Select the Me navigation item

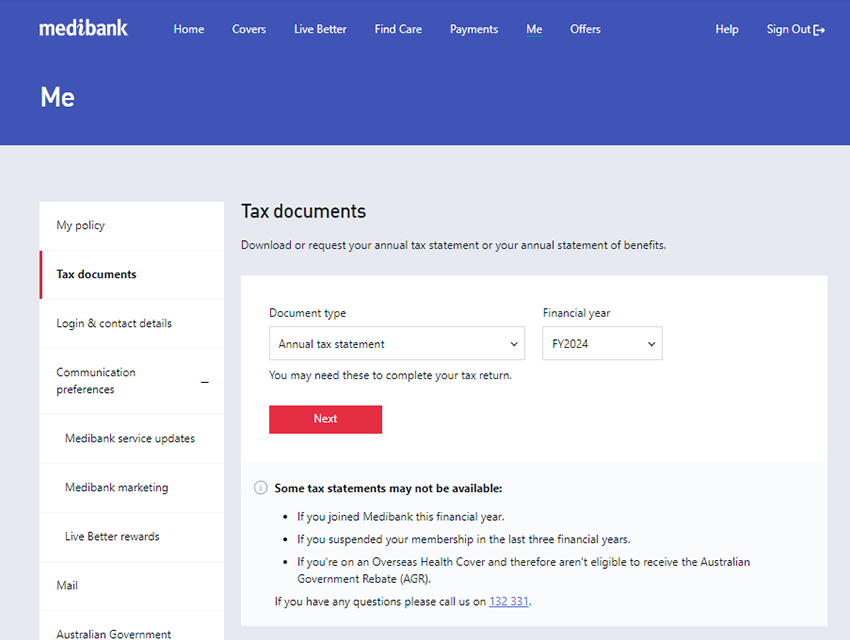[534, 29]
